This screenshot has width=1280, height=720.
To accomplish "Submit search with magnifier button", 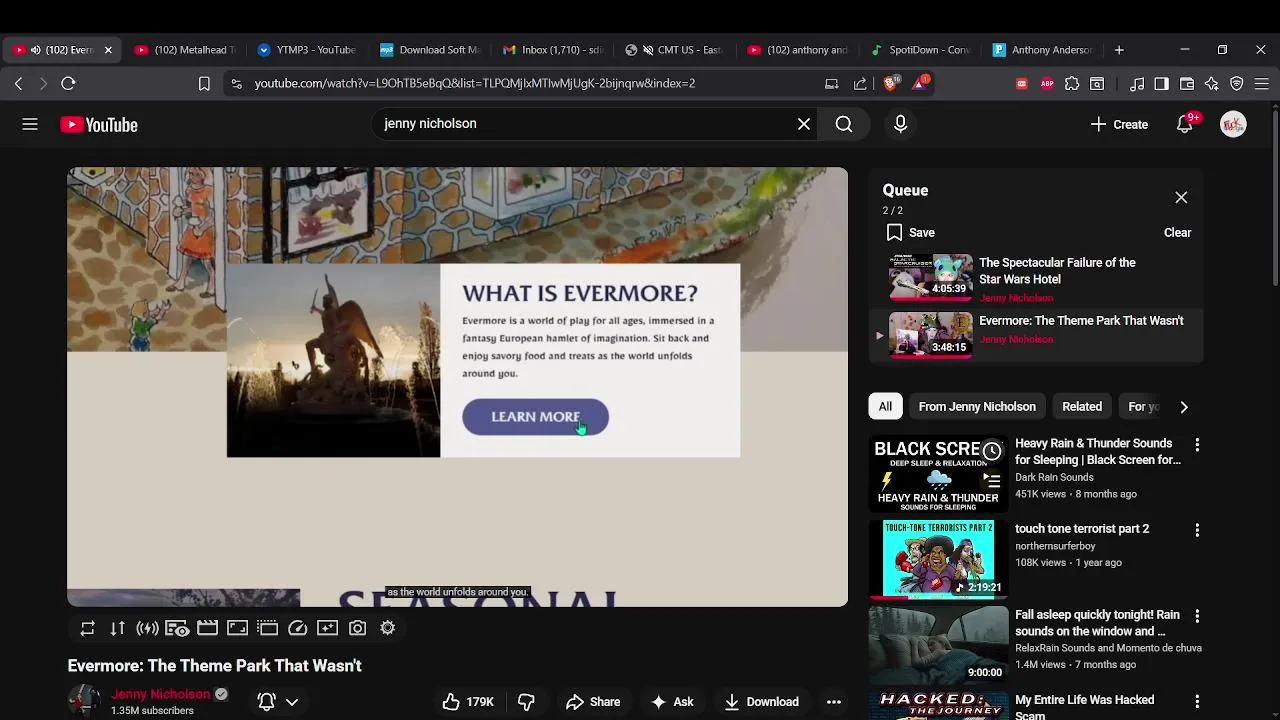I will pos(844,124).
